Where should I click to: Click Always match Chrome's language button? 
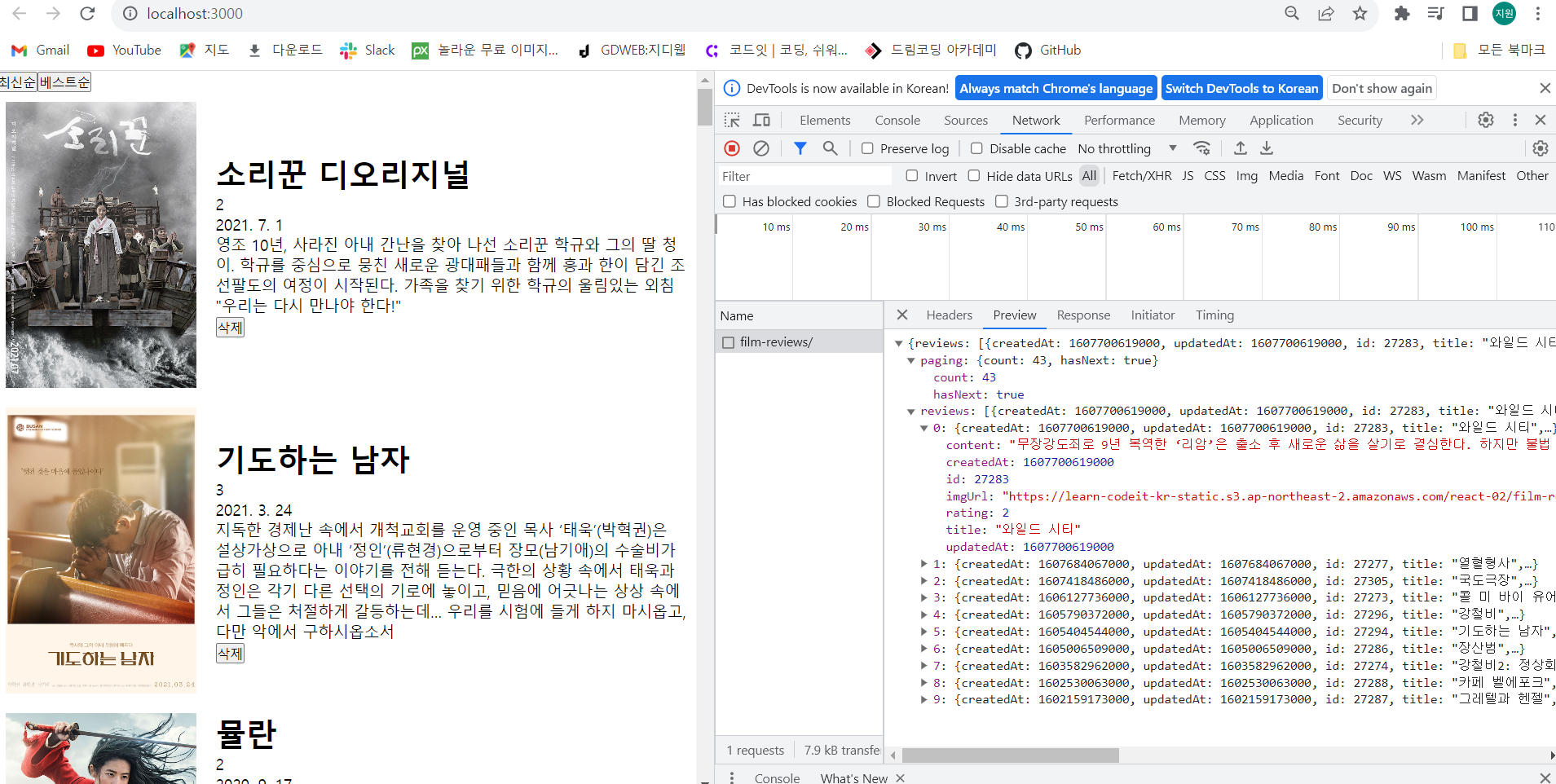1056,88
